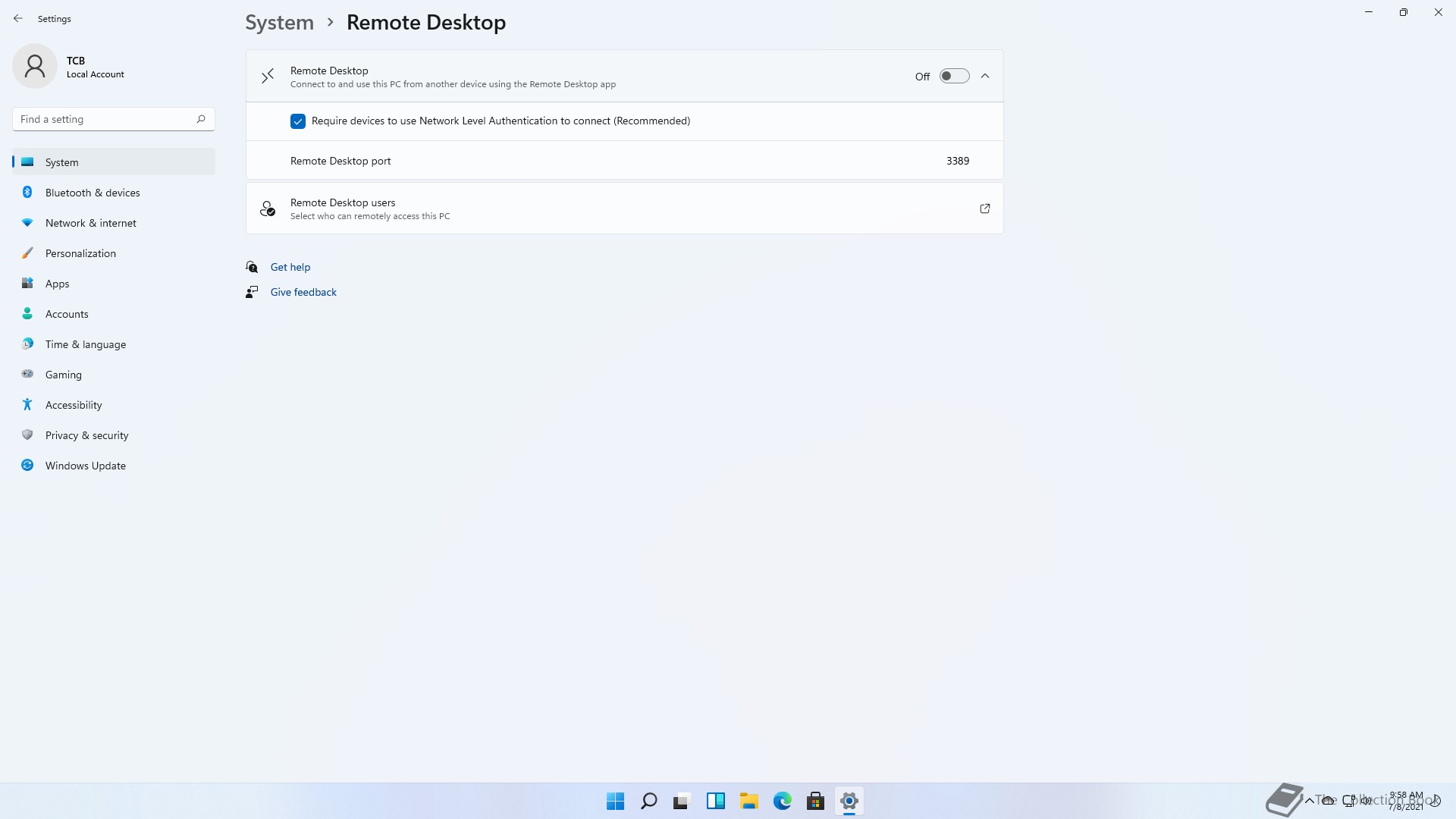Click the Remote Desktop arrows icon
The image size is (1456, 819).
point(268,76)
